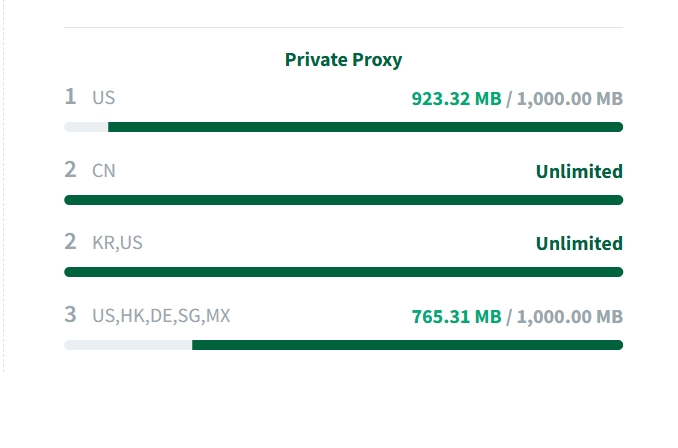The image size is (678, 448).
Task: Click the US proxy country label
Action: (104, 98)
